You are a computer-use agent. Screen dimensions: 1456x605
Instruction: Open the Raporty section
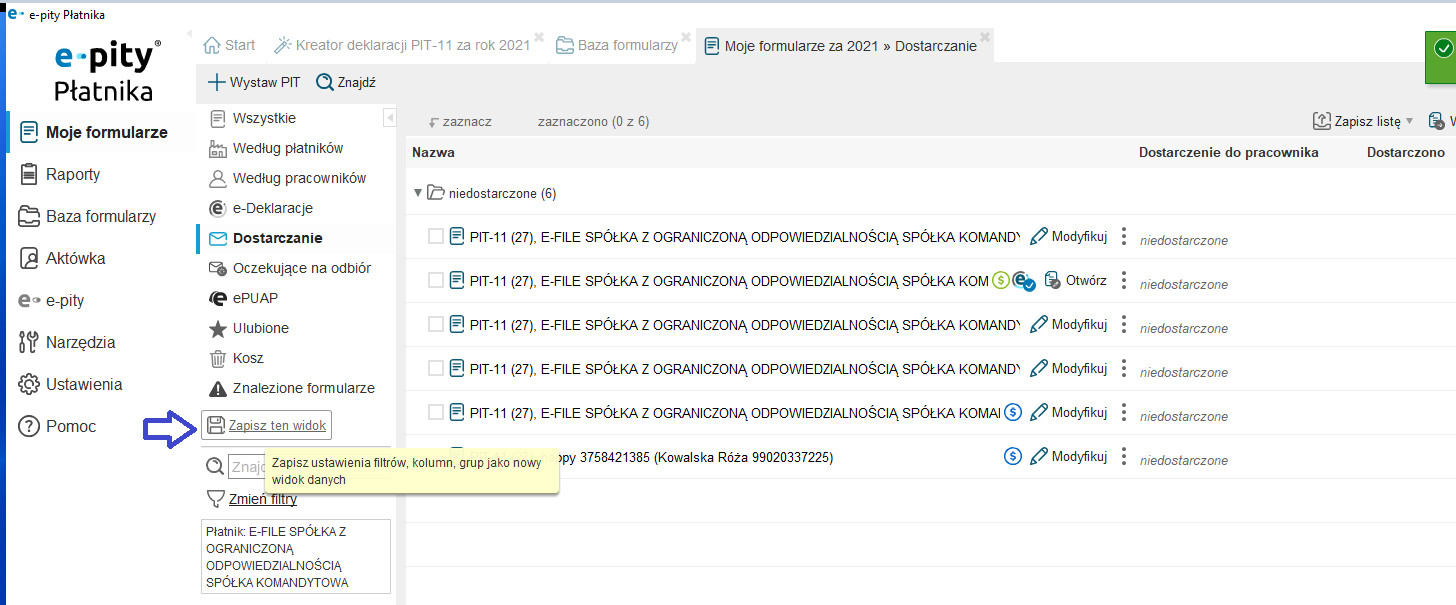tap(60, 174)
